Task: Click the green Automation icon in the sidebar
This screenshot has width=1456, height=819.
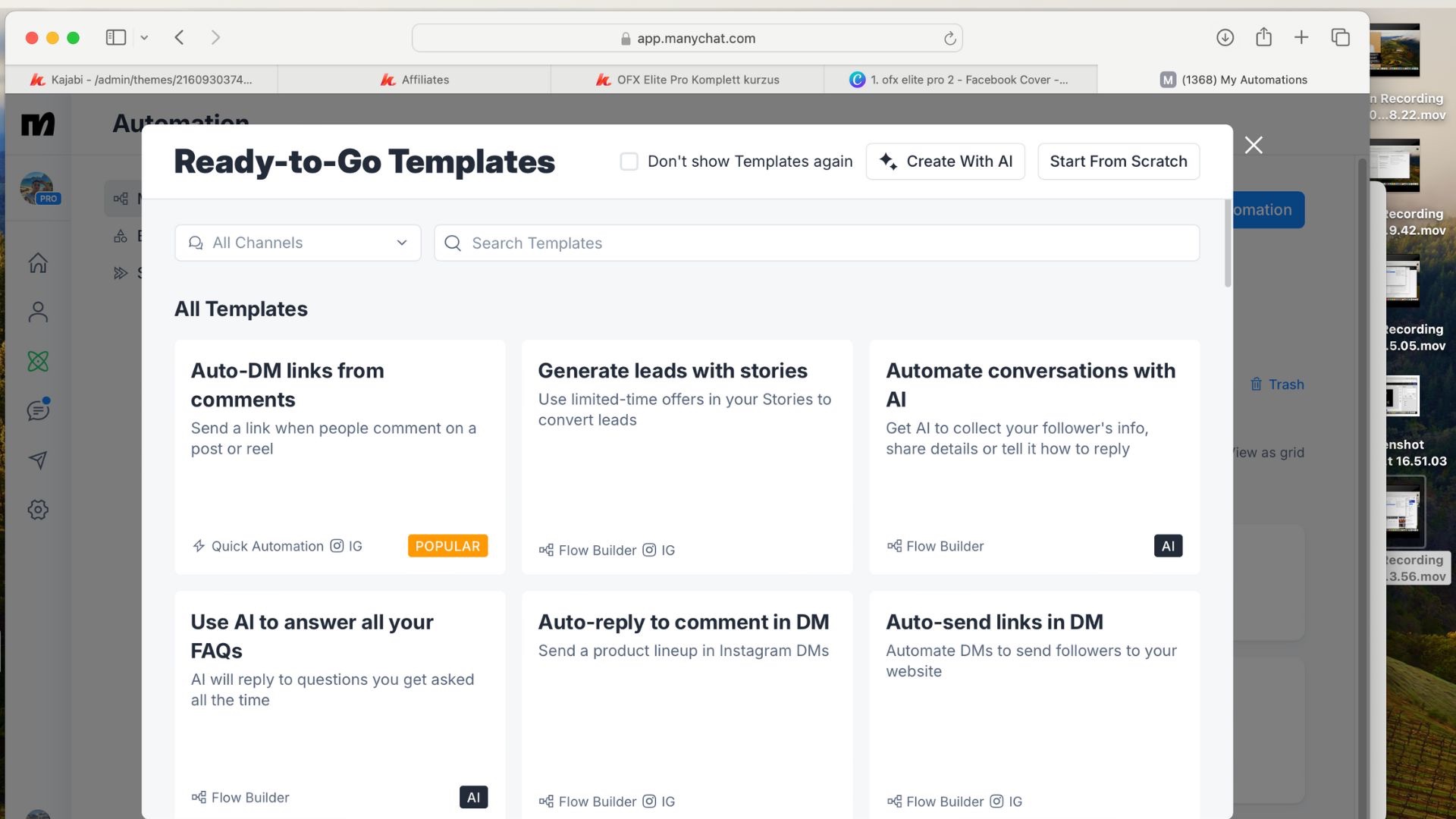Action: click(x=38, y=361)
